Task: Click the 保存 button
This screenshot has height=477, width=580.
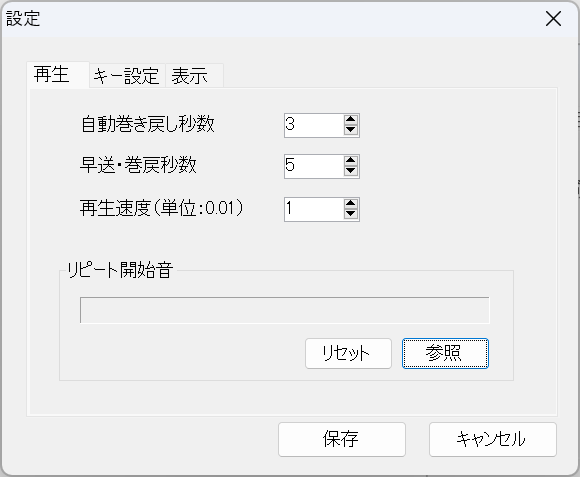Action: pos(342,440)
